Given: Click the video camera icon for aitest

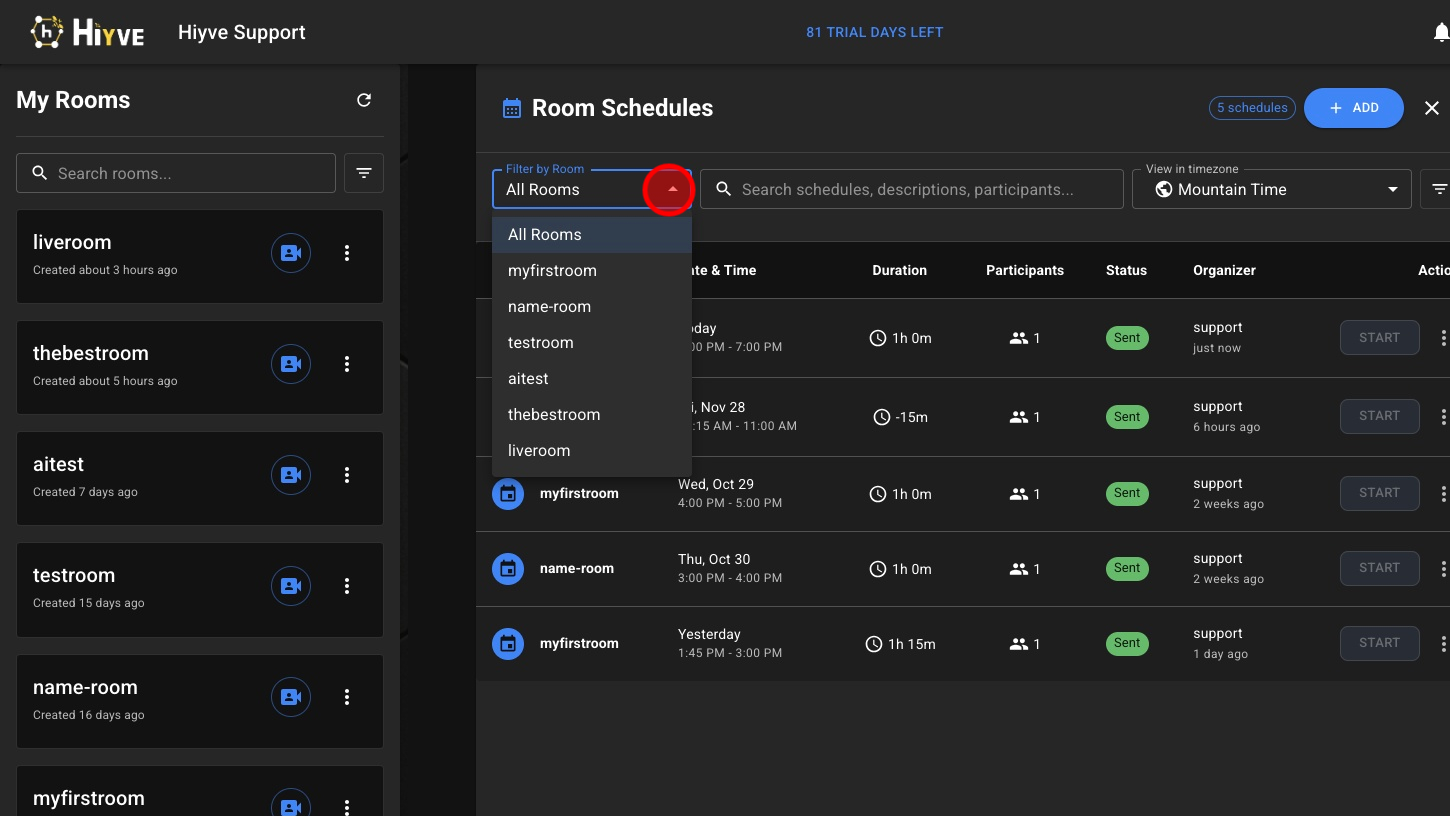Looking at the screenshot, I should 291,475.
